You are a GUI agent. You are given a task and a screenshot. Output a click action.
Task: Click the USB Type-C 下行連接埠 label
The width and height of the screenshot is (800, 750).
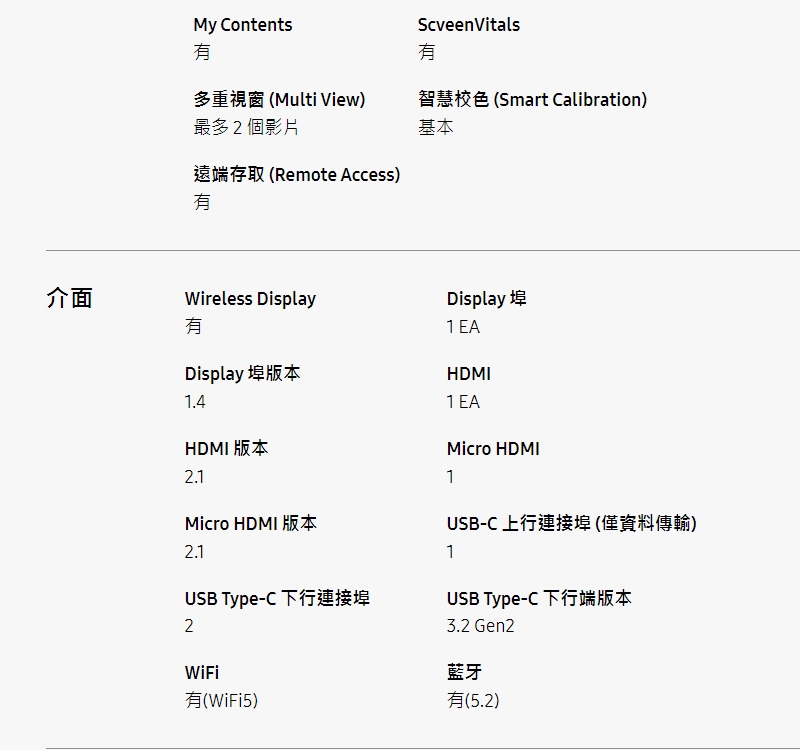pos(277,599)
